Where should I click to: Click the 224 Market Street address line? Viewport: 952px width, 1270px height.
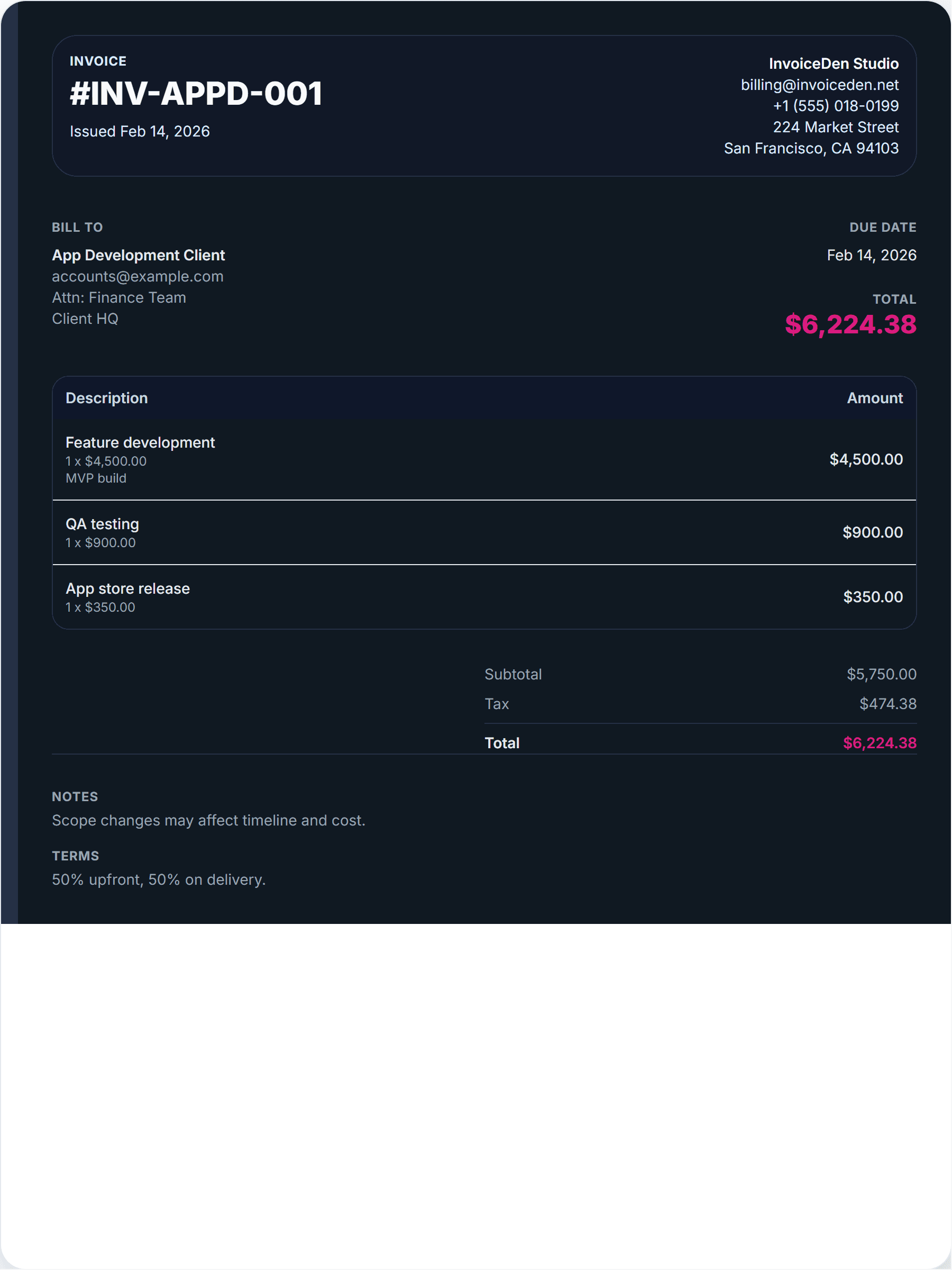(835, 127)
